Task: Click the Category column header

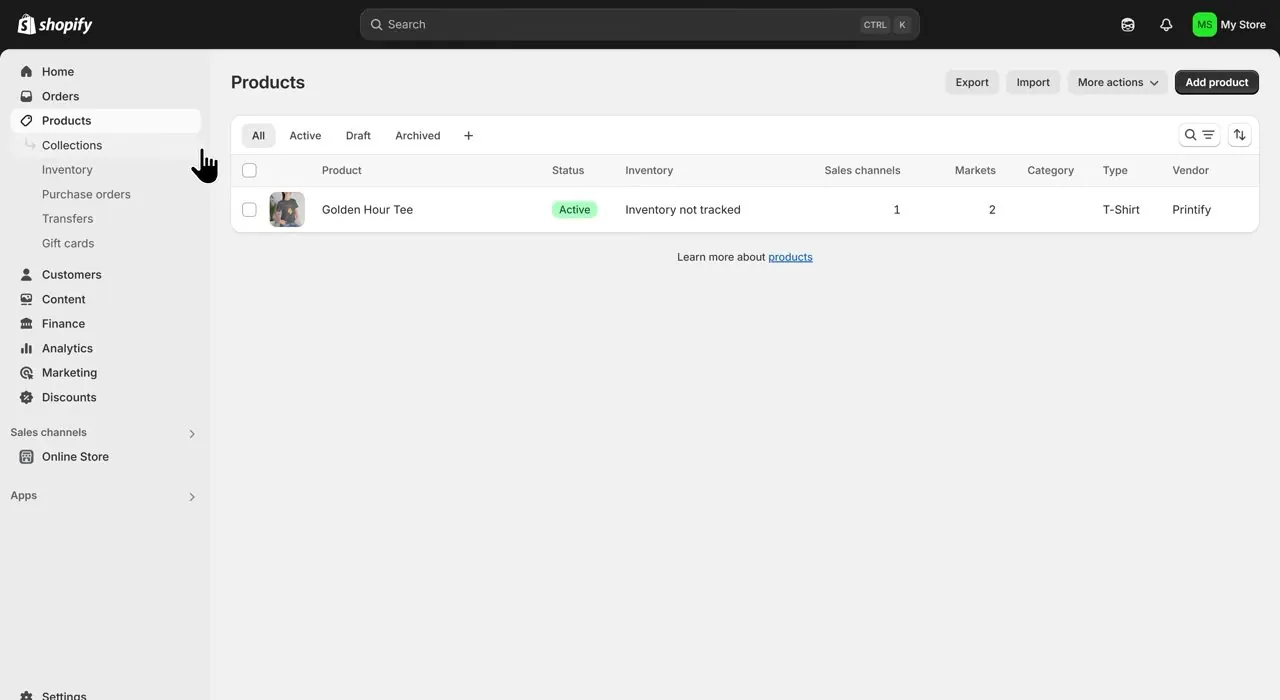Action: [1050, 170]
